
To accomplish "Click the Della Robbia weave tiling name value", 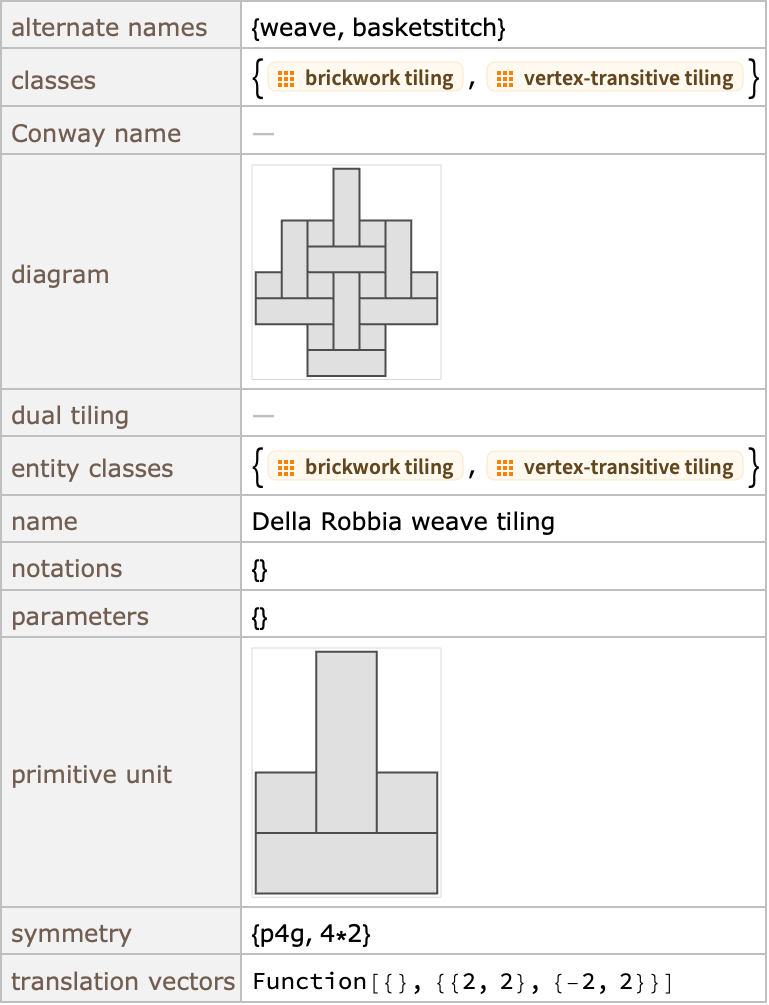I will (x=403, y=521).
